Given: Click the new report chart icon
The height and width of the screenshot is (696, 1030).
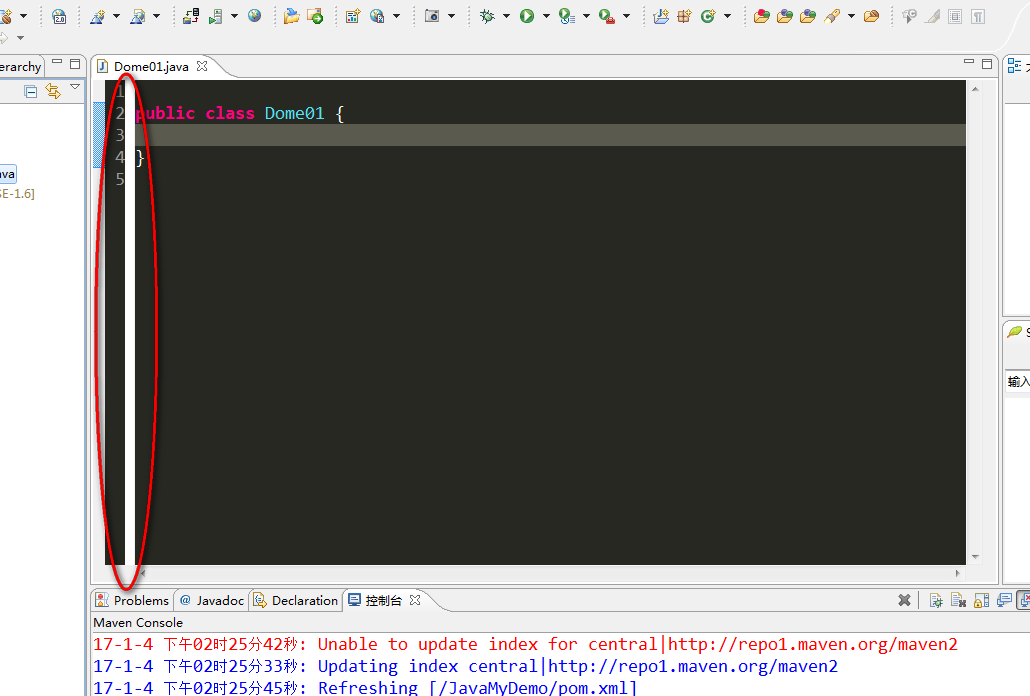Looking at the screenshot, I should tap(353, 16).
